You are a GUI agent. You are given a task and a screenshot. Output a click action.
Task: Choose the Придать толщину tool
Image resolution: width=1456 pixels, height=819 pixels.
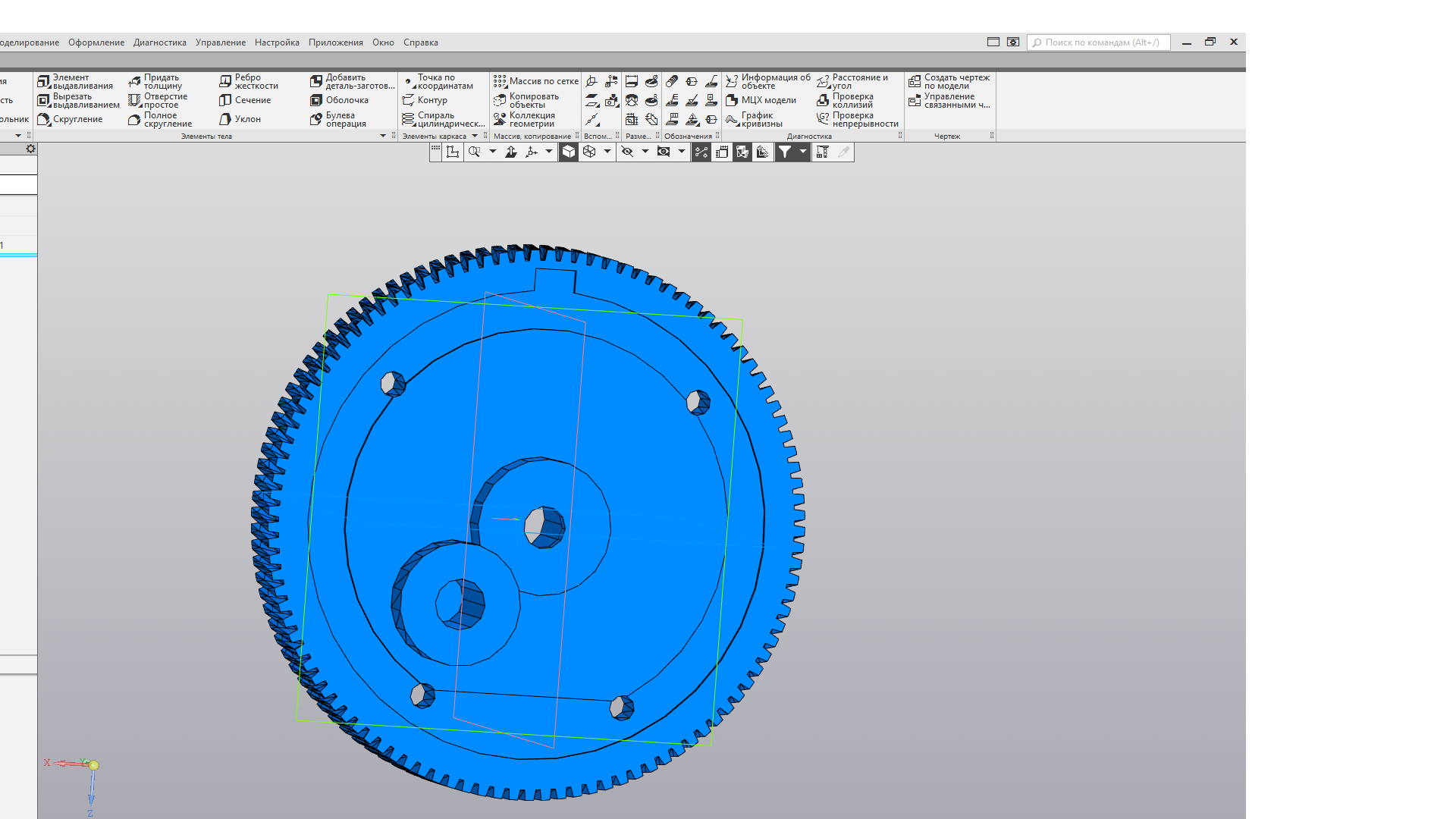(x=156, y=81)
